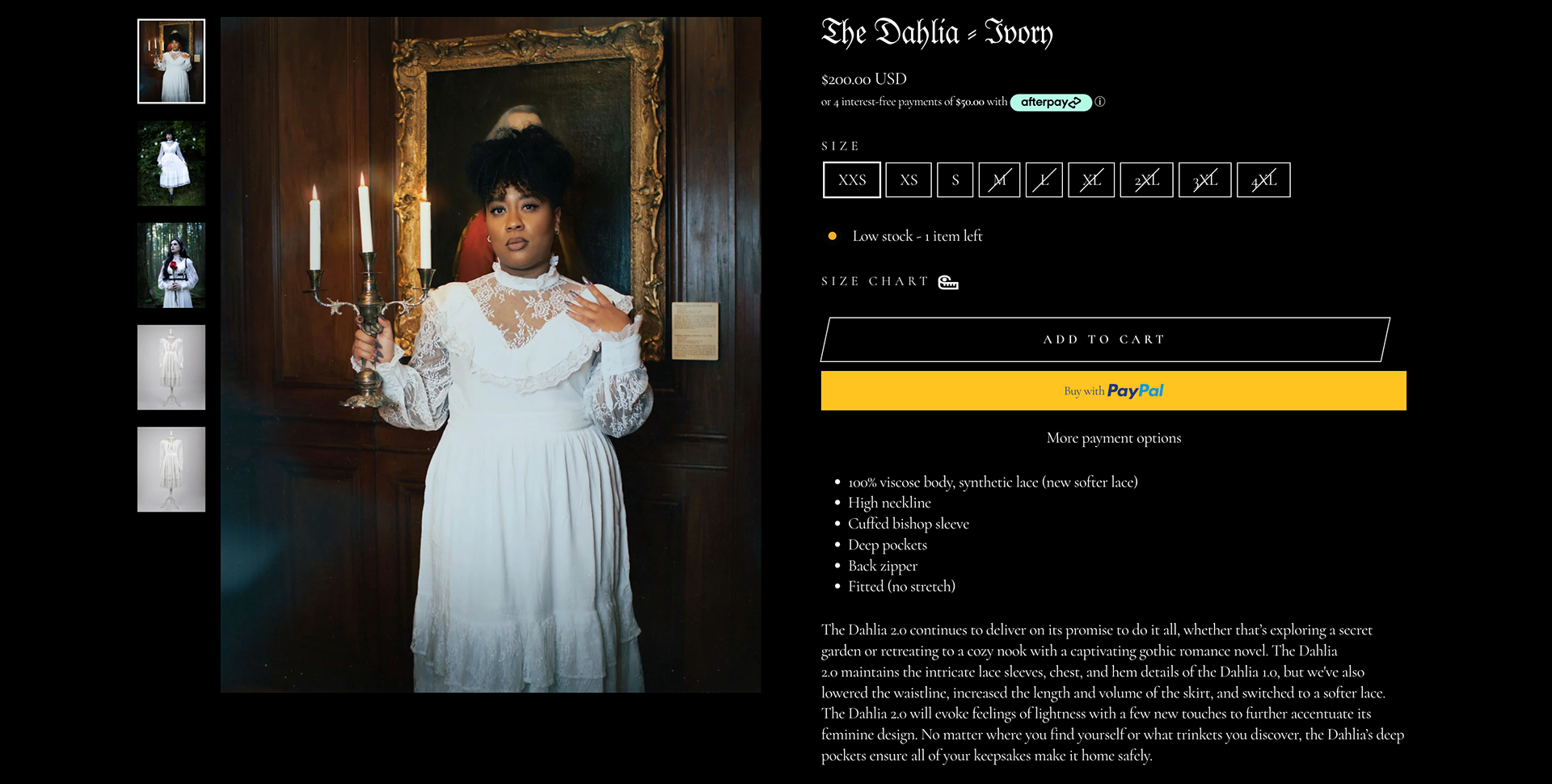Buy with PayPal
Screen dimensions: 1552x784
pos(1114,390)
